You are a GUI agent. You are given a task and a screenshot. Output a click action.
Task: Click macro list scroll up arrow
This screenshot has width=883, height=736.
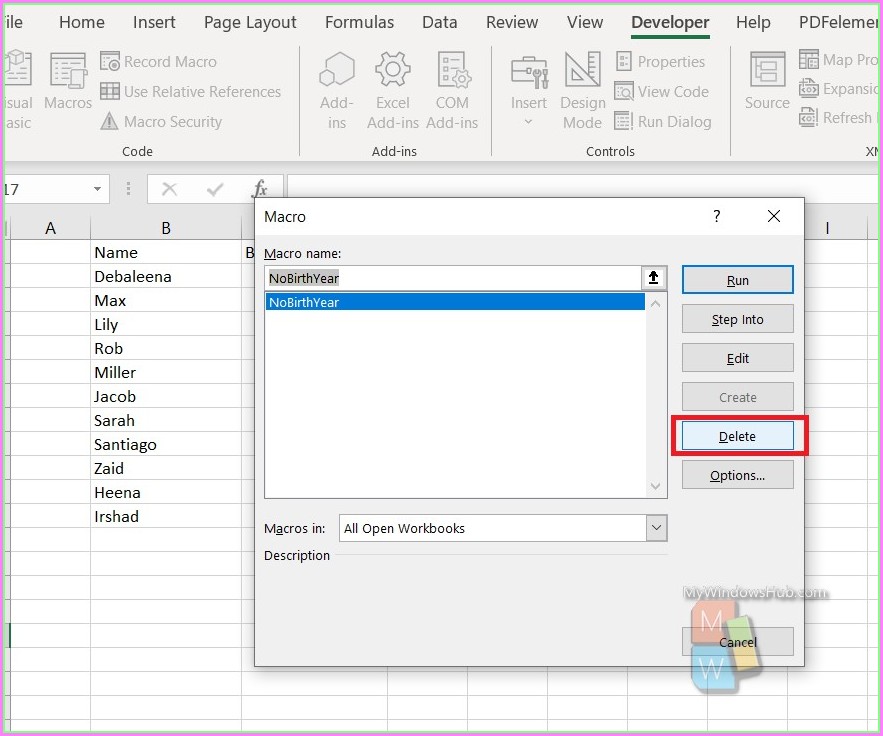655,304
